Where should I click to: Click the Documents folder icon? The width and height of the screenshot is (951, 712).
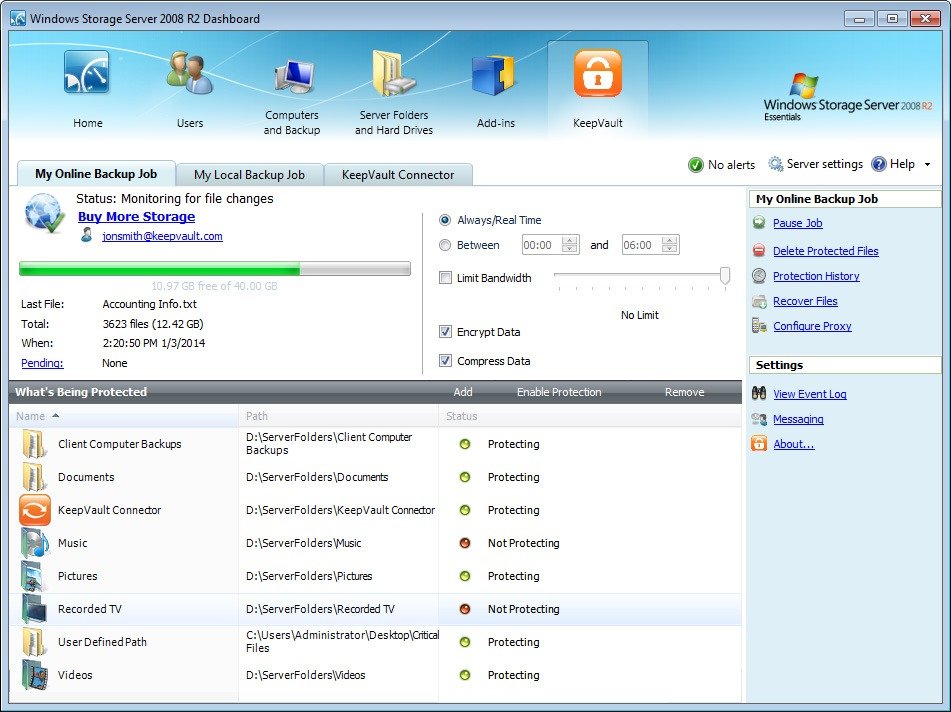[x=33, y=477]
